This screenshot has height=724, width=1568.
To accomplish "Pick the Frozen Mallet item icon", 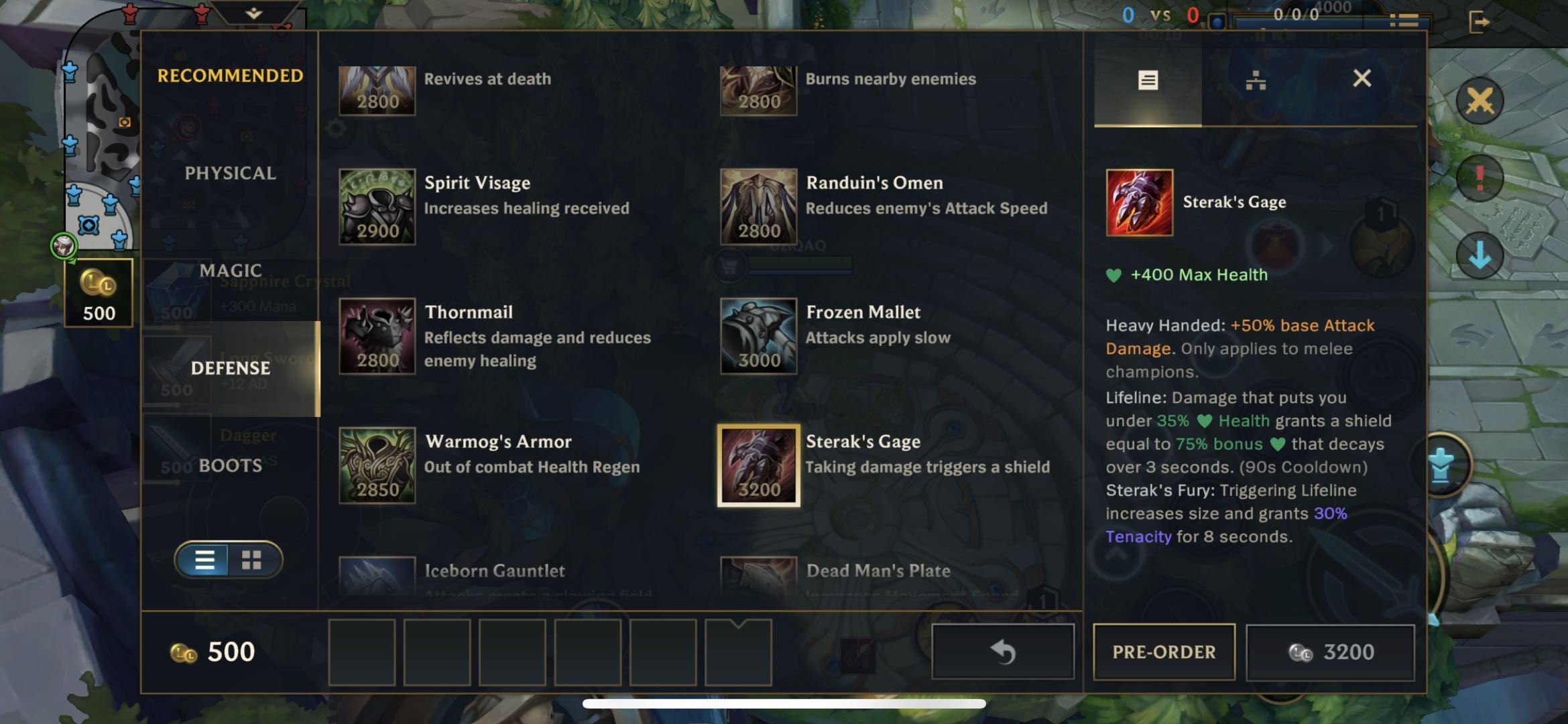I will pos(758,336).
